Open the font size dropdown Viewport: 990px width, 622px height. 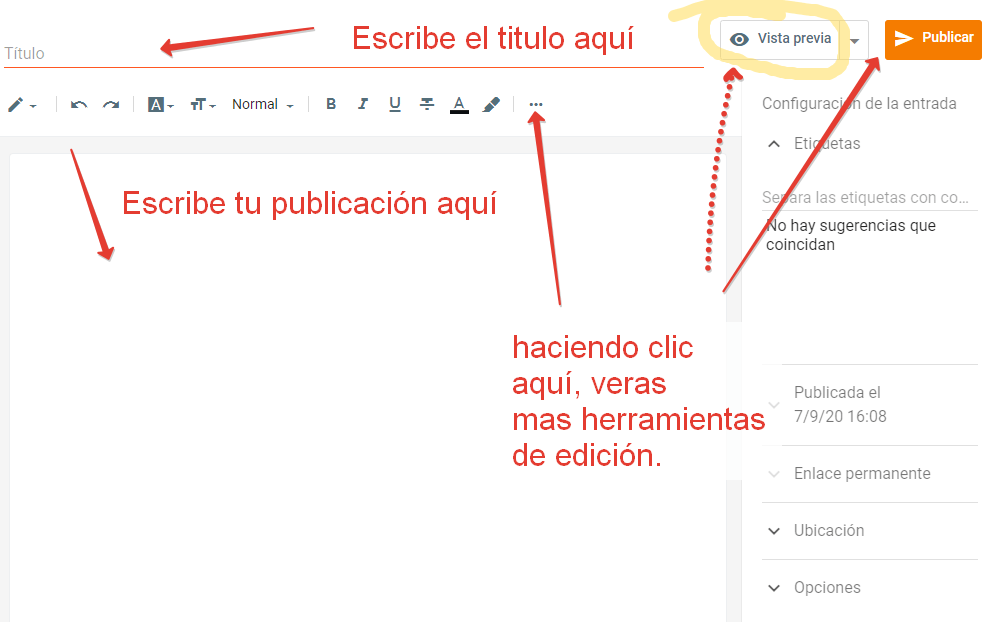[x=202, y=104]
